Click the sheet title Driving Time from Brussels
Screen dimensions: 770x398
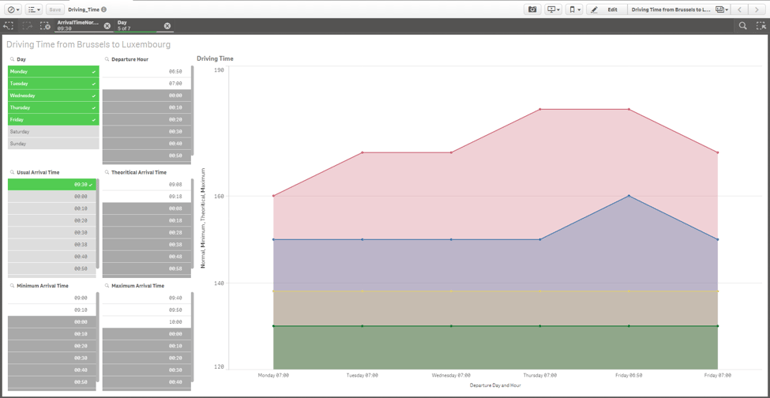pos(88,45)
